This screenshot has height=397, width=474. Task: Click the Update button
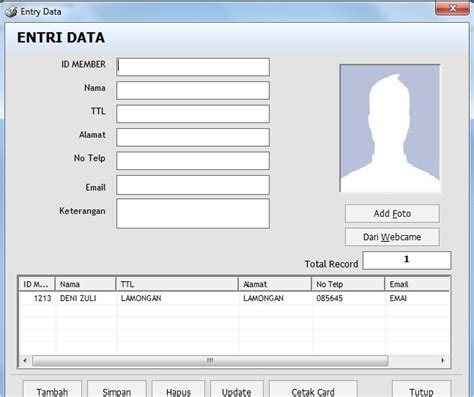[237, 390]
